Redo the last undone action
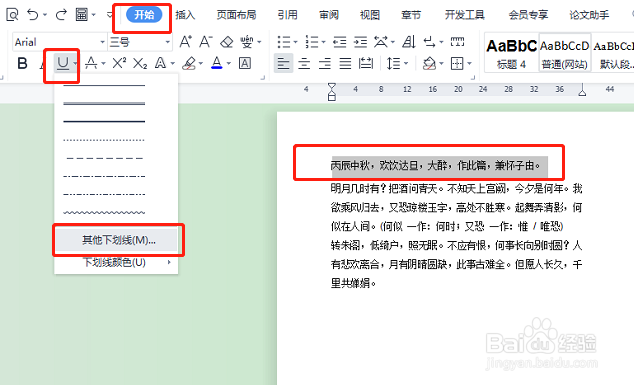Image resolution: width=634 pixels, height=385 pixels. [x=61, y=15]
